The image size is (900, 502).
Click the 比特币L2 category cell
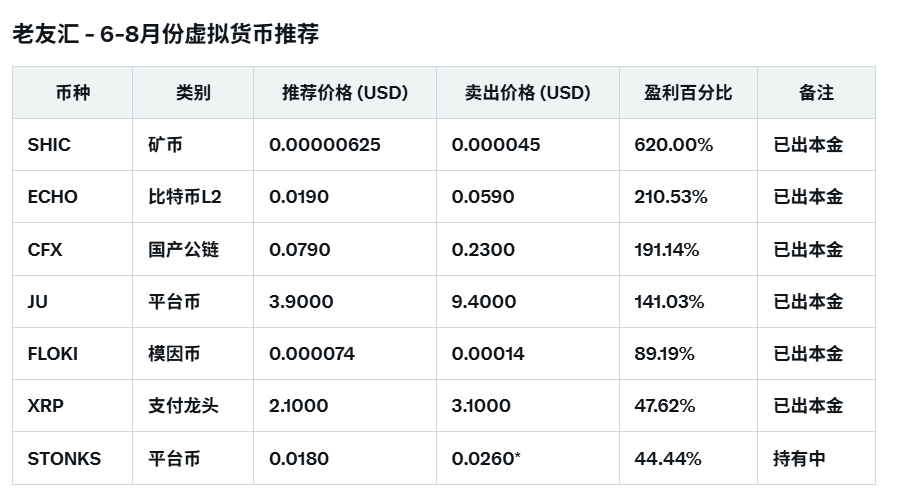tap(184, 197)
